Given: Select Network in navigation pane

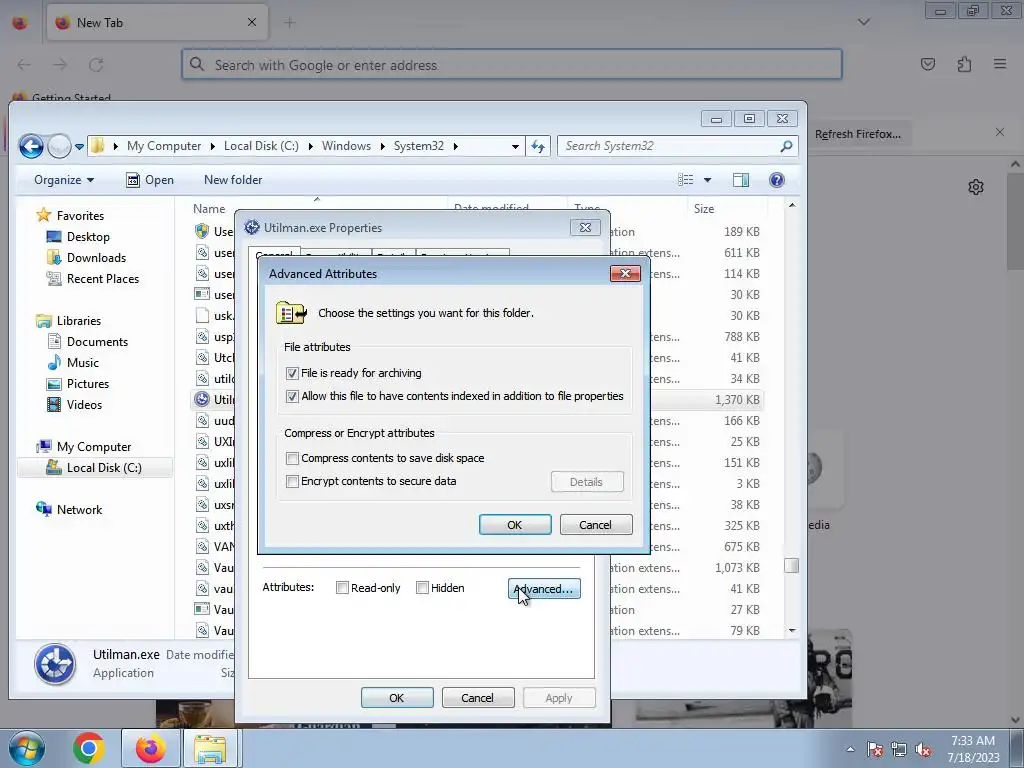Looking at the screenshot, I should click(70, 509).
